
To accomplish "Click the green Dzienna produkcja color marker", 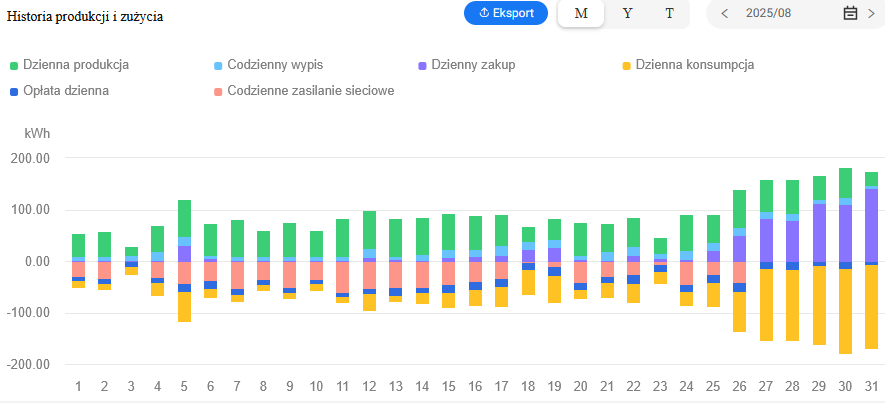I will tap(14, 66).
